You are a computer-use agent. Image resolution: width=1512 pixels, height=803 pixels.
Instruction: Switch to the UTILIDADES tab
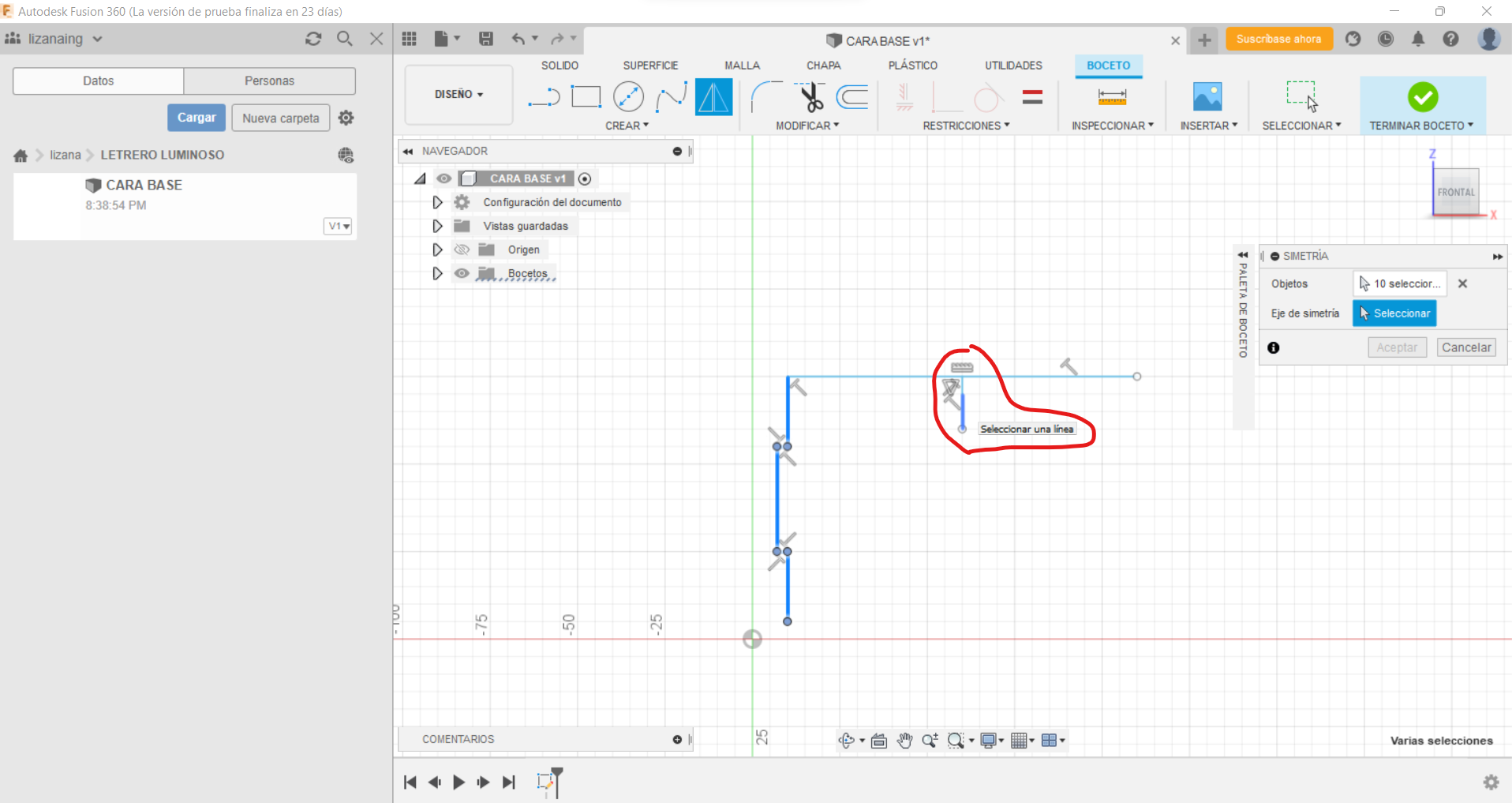[x=1013, y=66]
